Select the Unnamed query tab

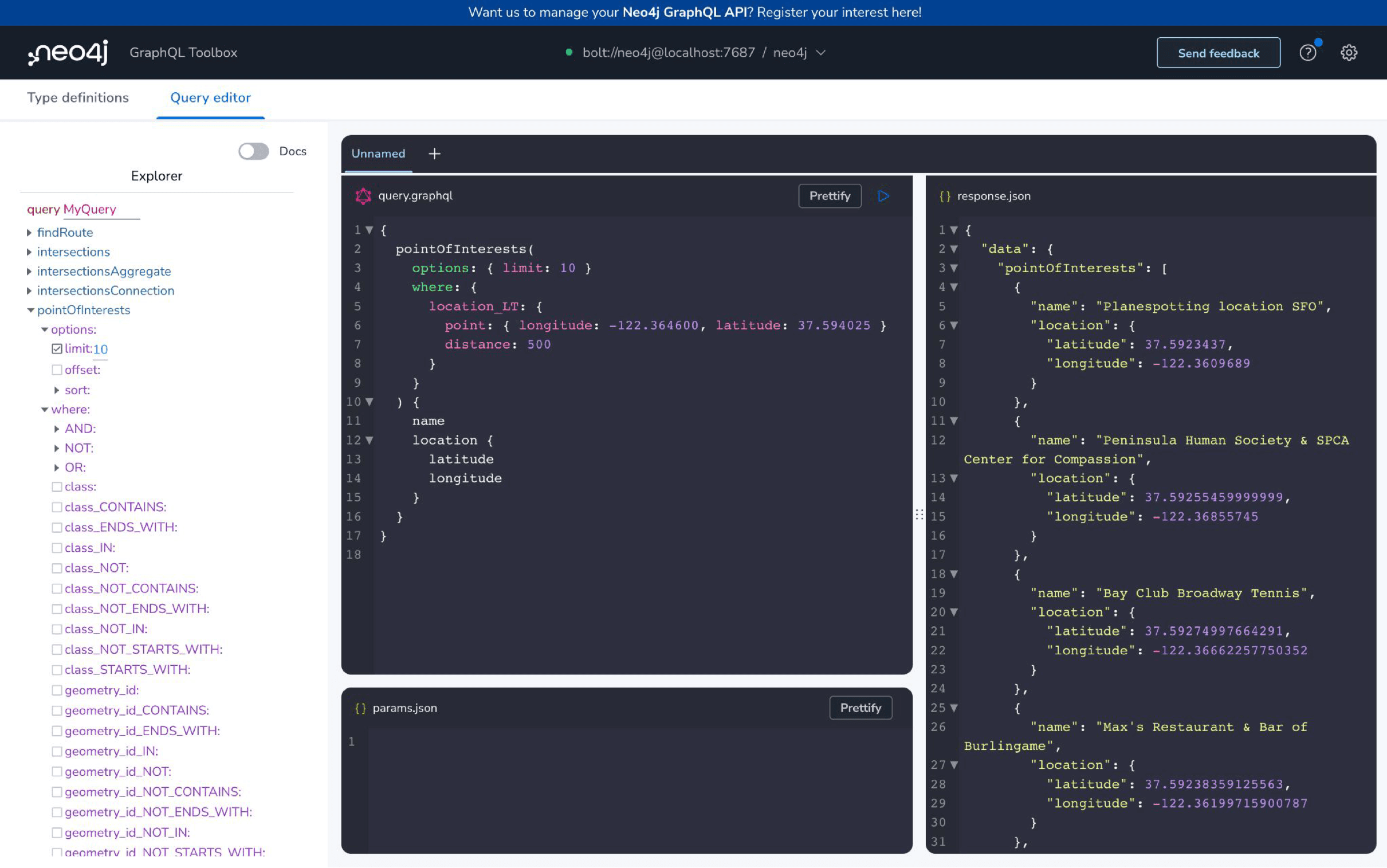point(378,154)
